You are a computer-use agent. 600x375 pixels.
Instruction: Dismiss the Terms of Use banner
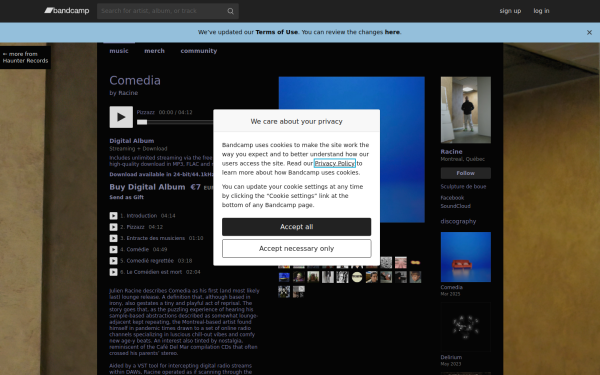tap(589, 33)
